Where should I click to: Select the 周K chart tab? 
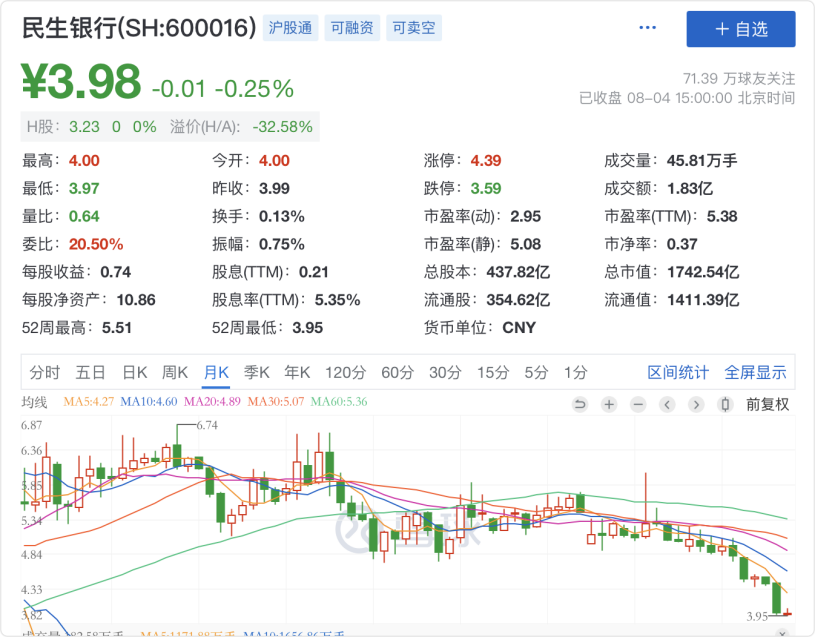click(x=175, y=372)
